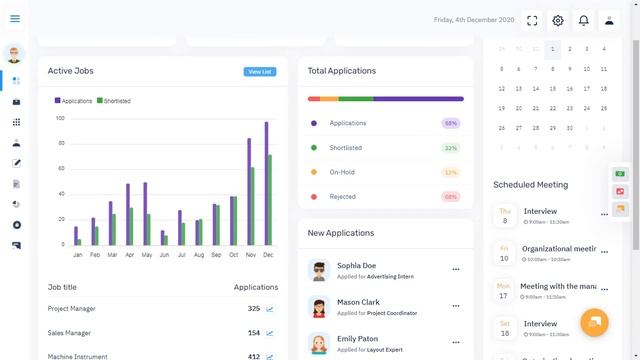This screenshot has height=360, width=640.
Task: Open options for Meeting with the manager
Action: pos(604,289)
